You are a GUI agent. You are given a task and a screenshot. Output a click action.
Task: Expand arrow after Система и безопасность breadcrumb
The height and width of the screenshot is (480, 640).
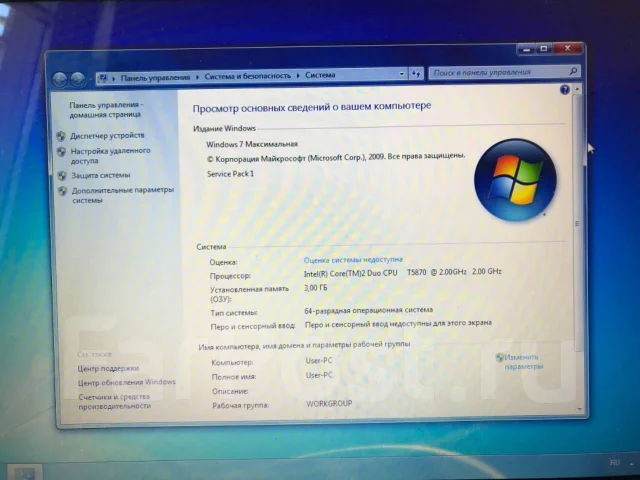coord(298,76)
